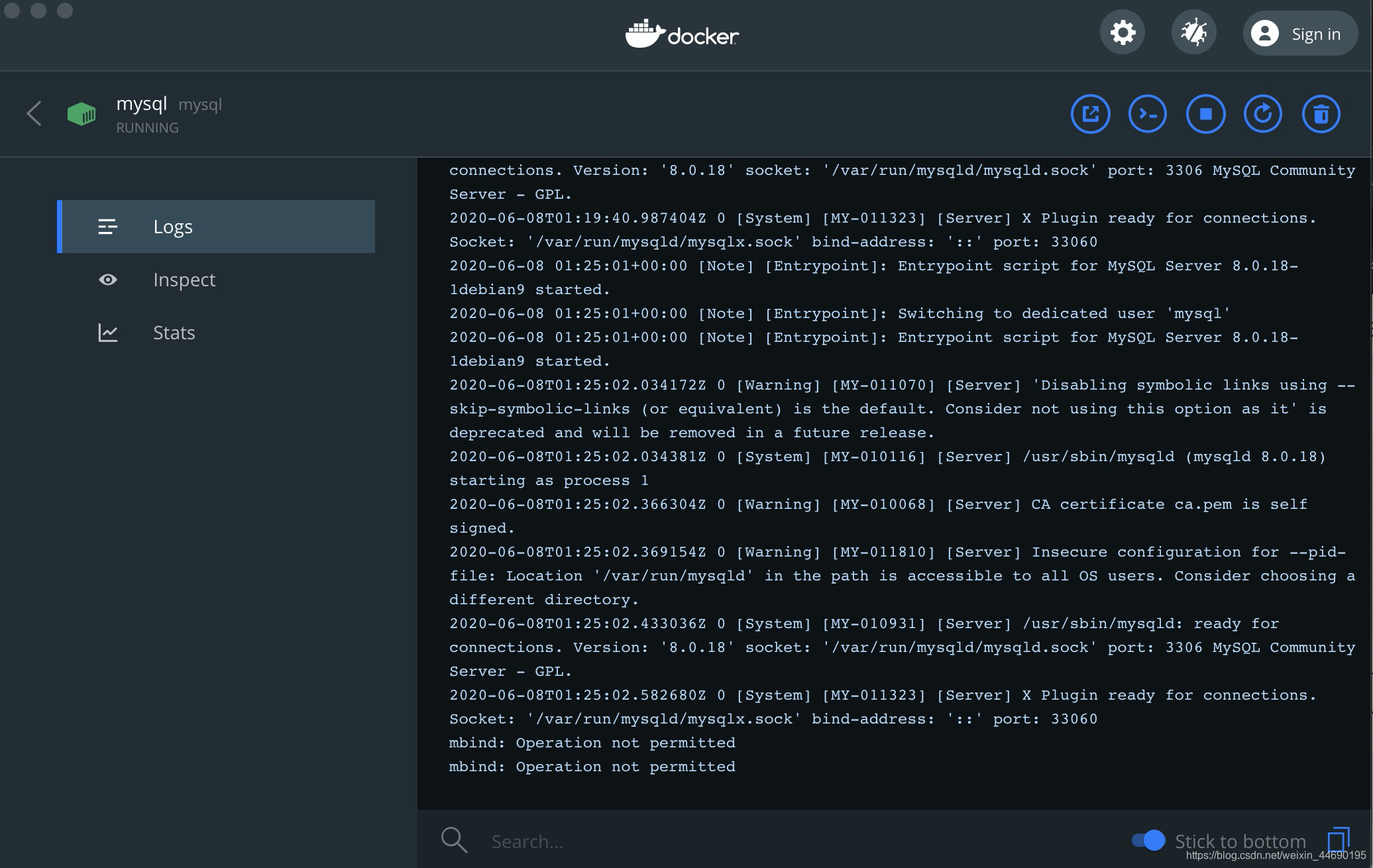Restart the mysql container
This screenshot has height=868, width=1373.
[1263, 114]
